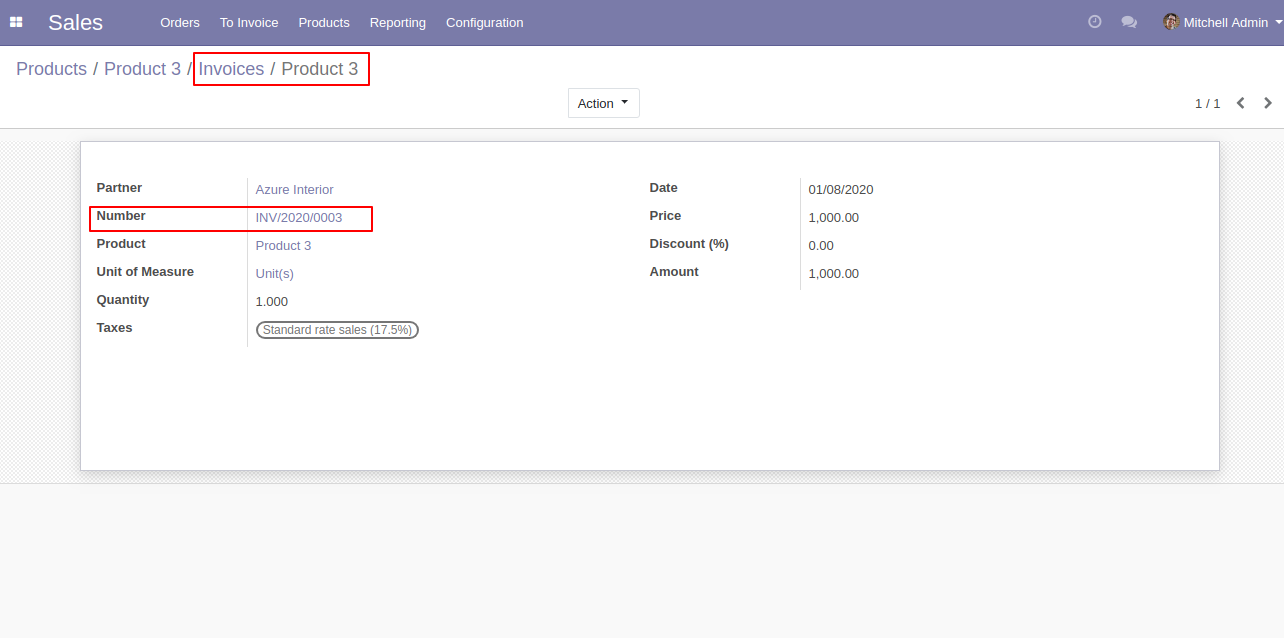Image resolution: width=1284 pixels, height=638 pixels.
Task: Go to previous record arrow
Action: pos(1240,103)
